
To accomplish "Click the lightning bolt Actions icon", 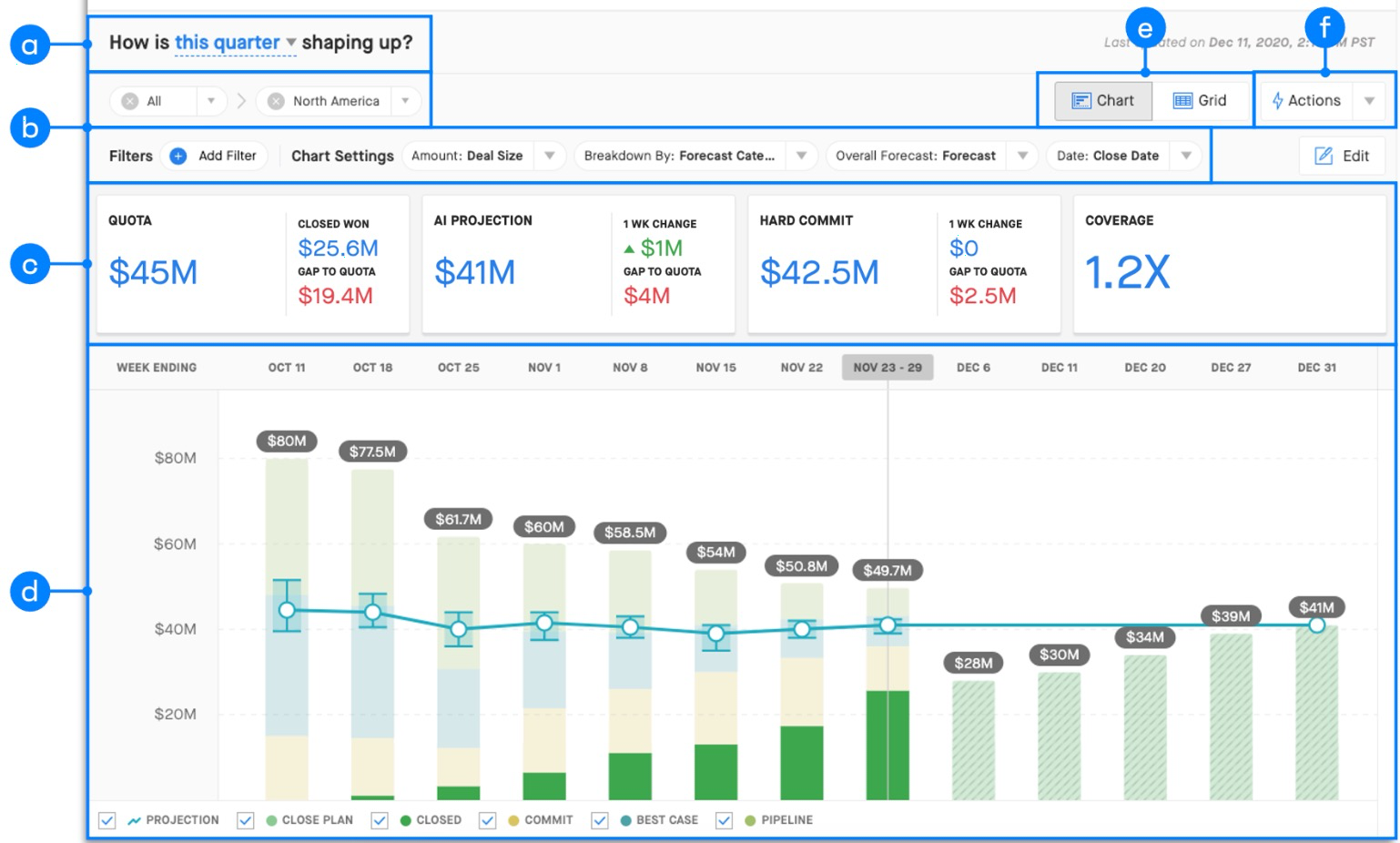I will (1278, 100).
